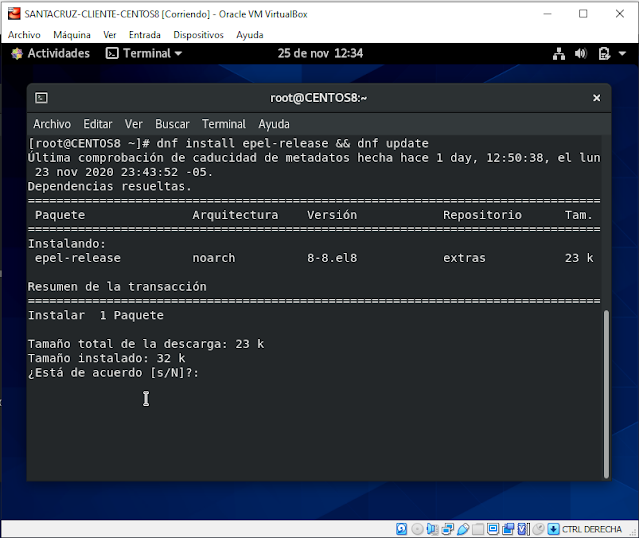Click the 'epel-release' package name in table
639x538 pixels.
(x=77, y=258)
